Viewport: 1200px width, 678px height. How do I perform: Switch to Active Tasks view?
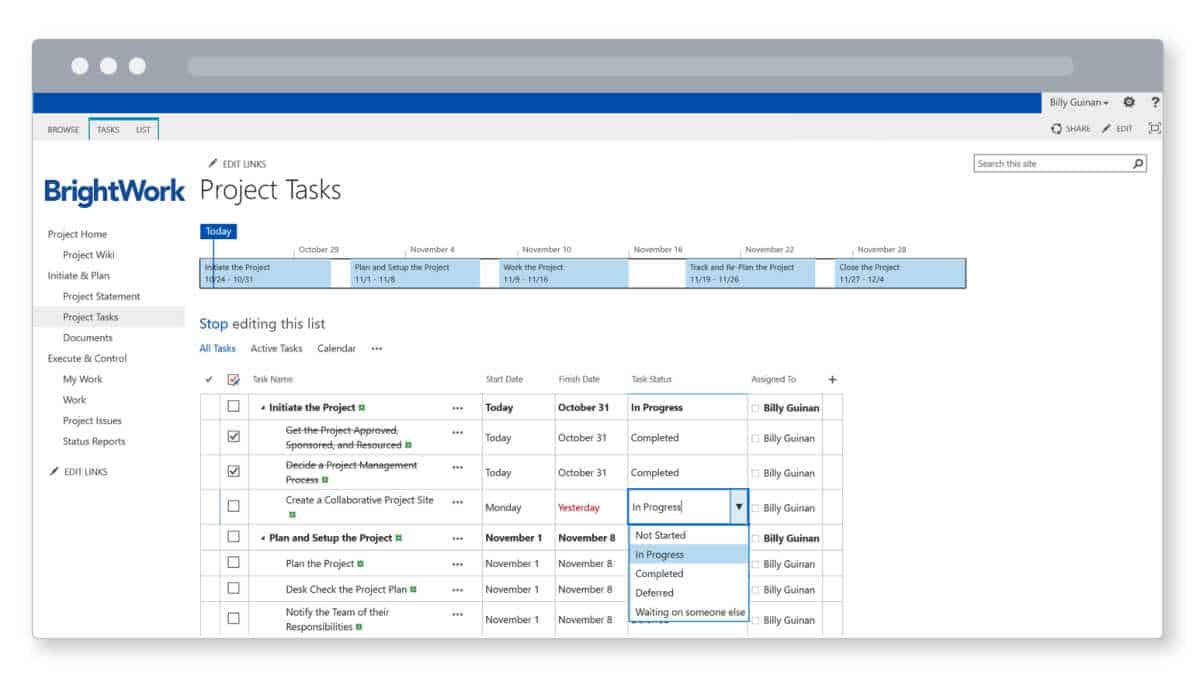pos(276,348)
